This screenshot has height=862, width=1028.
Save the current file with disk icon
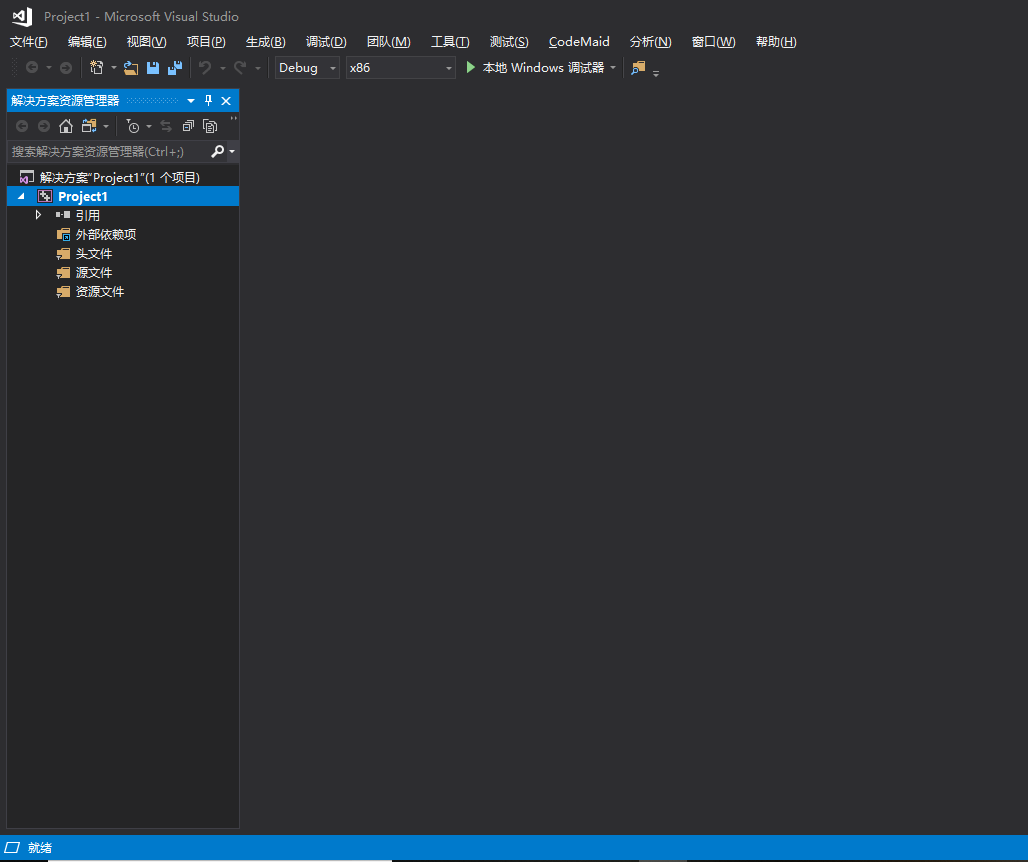[x=153, y=68]
